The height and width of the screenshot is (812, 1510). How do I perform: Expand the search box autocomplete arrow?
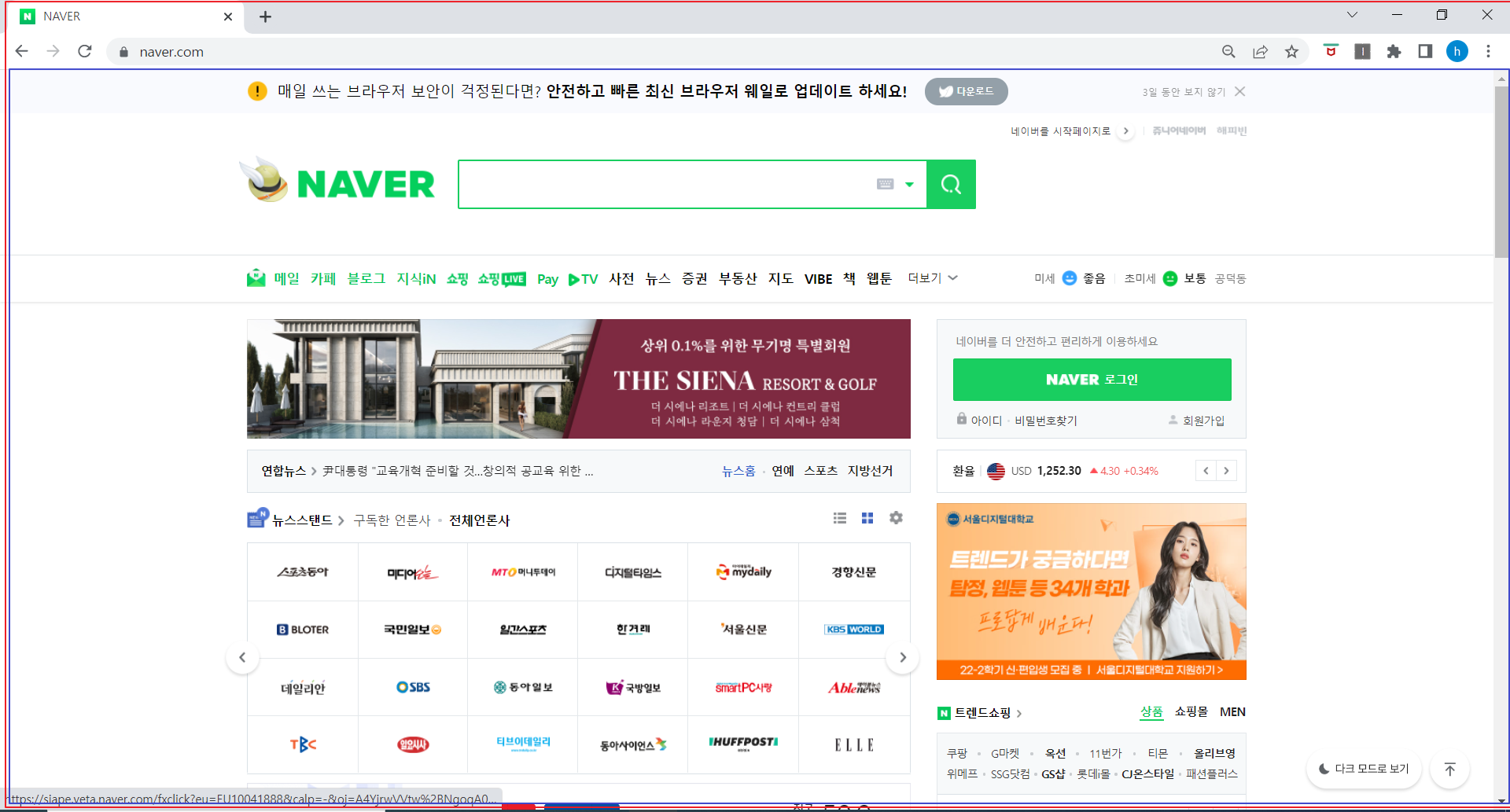pyautogui.click(x=910, y=185)
